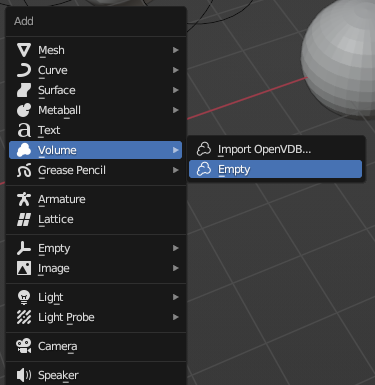
Task: Click the Light bulb icon
Action: click(x=24, y=297)
